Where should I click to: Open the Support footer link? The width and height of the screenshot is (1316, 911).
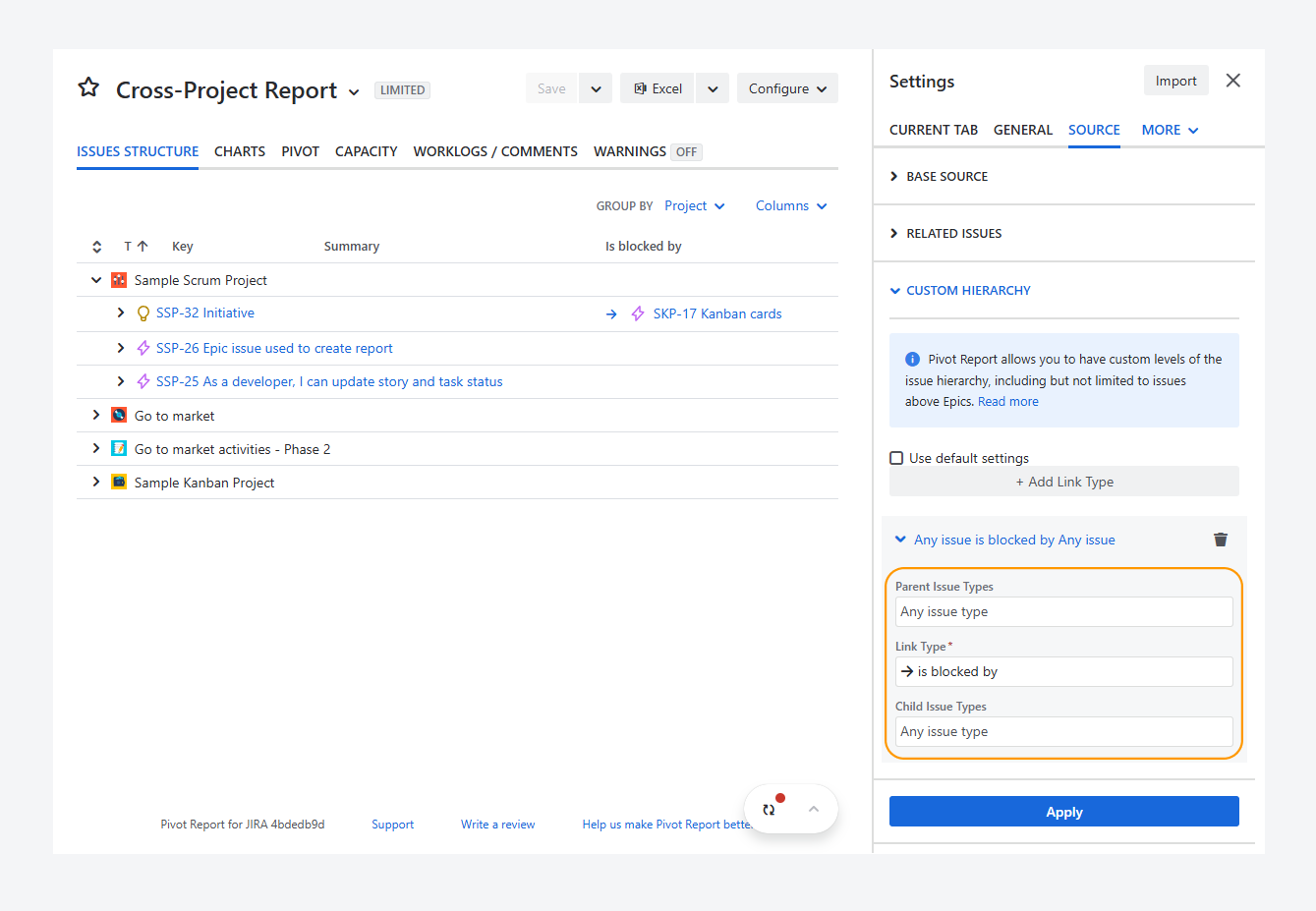(x=393, y=825)
